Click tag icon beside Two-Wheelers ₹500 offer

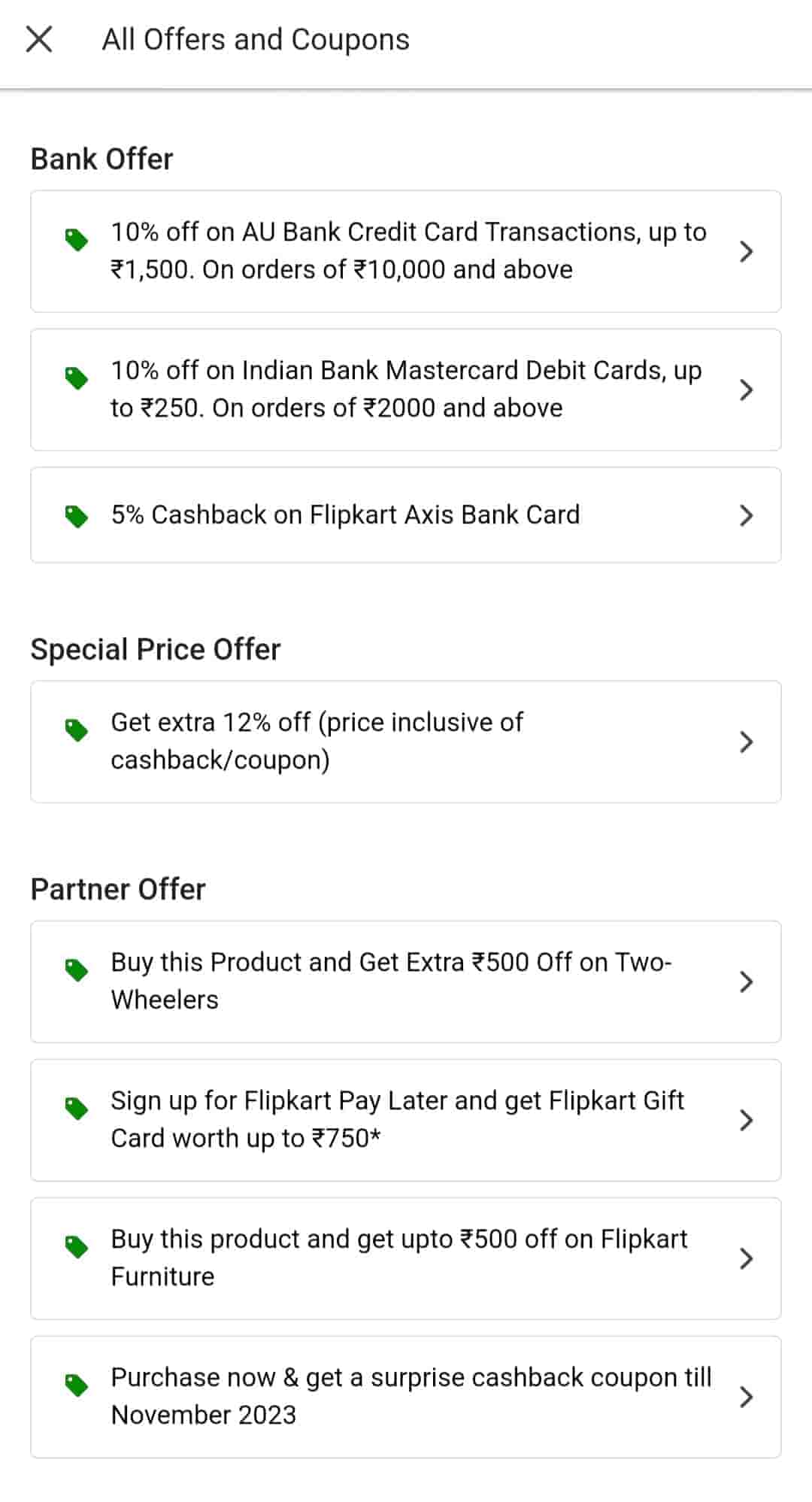(x=77, y=970)
